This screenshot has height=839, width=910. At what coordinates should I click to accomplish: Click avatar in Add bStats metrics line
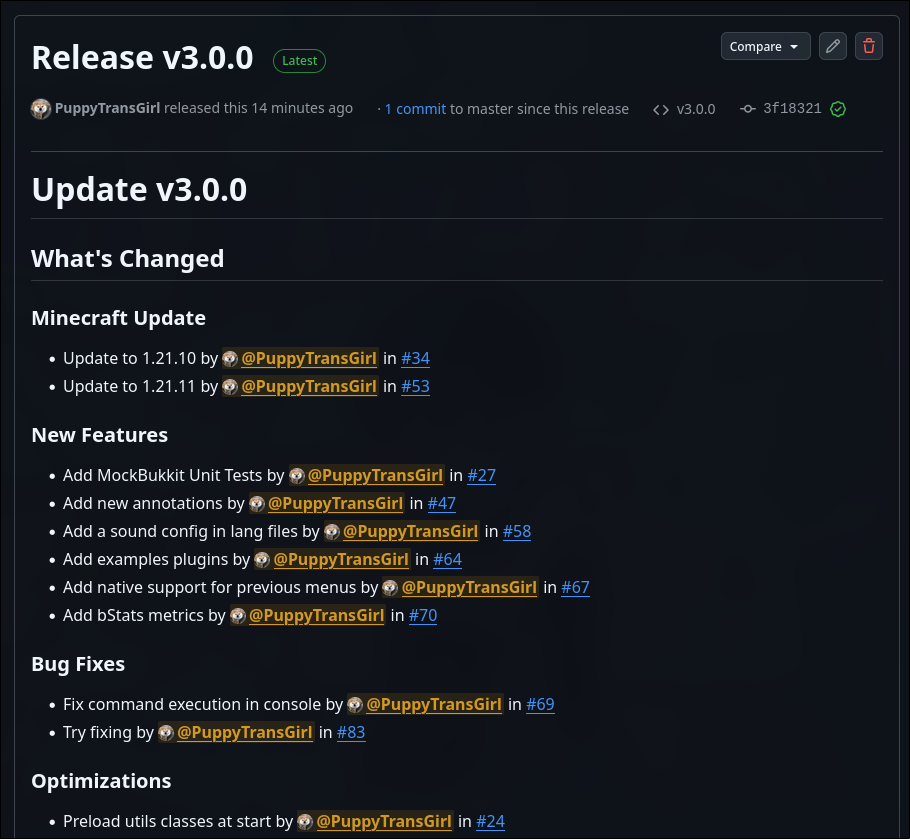click(x=238, y=616)
